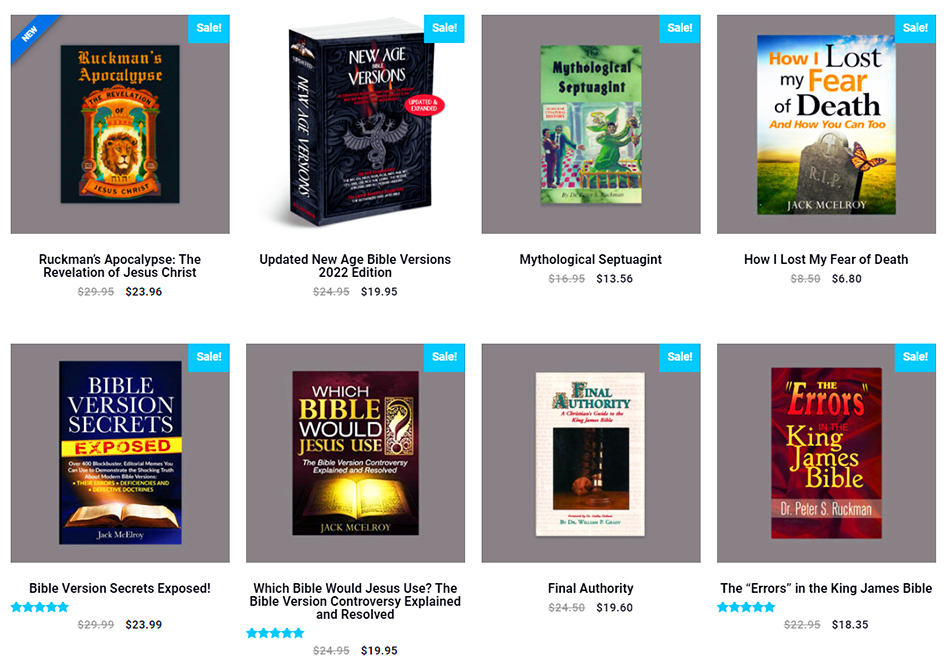Open Mythological Septuagint title link
This screenshot has height=670, width=950.
(591, 259)
